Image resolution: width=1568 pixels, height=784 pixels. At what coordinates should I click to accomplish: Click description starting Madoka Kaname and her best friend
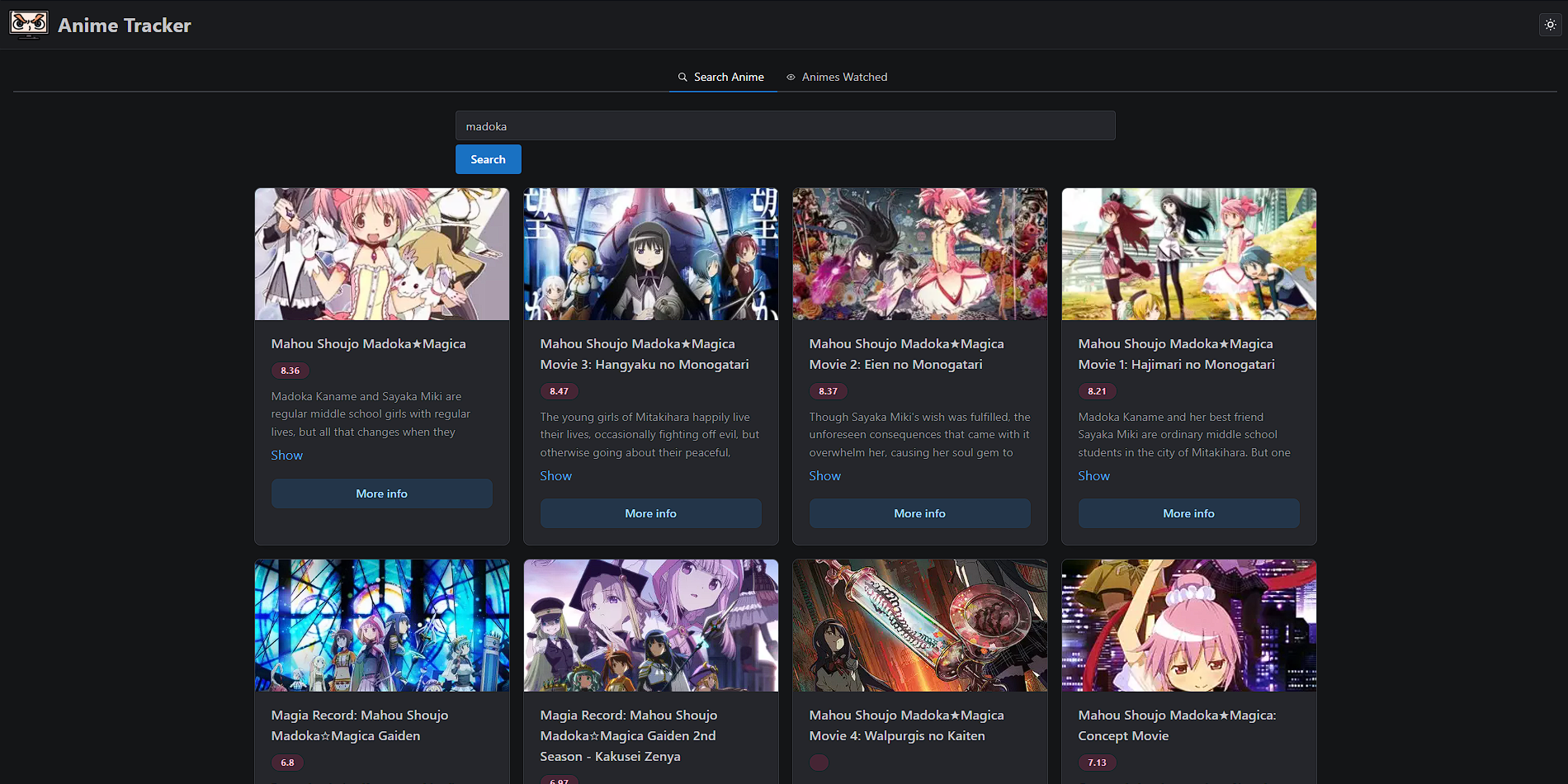point(1184,435)
